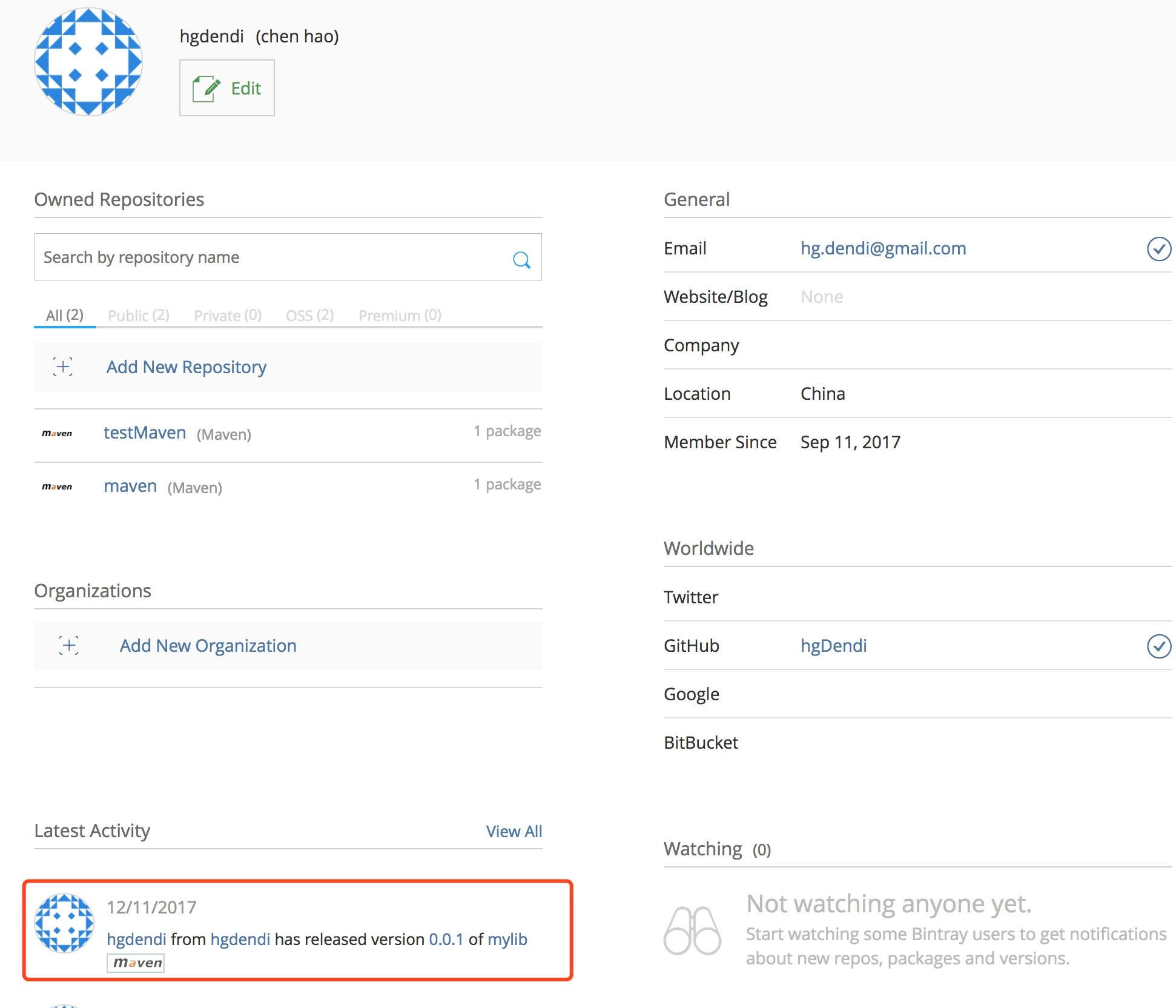This screenshot has height=1008, width=1176.
Task: Select the OSS (2) tab
Action: click(309, 316)
